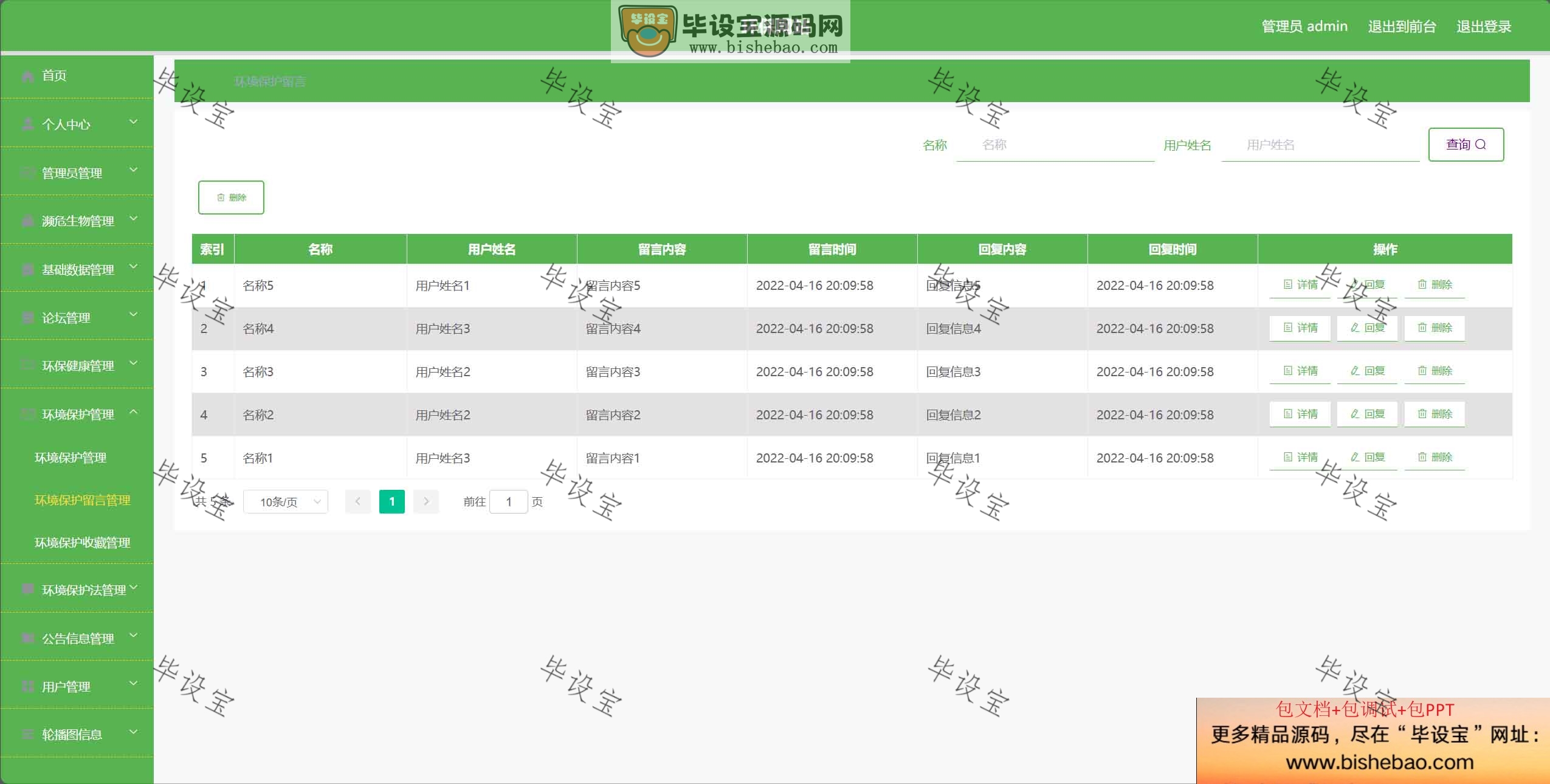1550x784 pixels.
Task: Open 环境保护收藏管理 submenu item
Action: click(x=83, y=543)
